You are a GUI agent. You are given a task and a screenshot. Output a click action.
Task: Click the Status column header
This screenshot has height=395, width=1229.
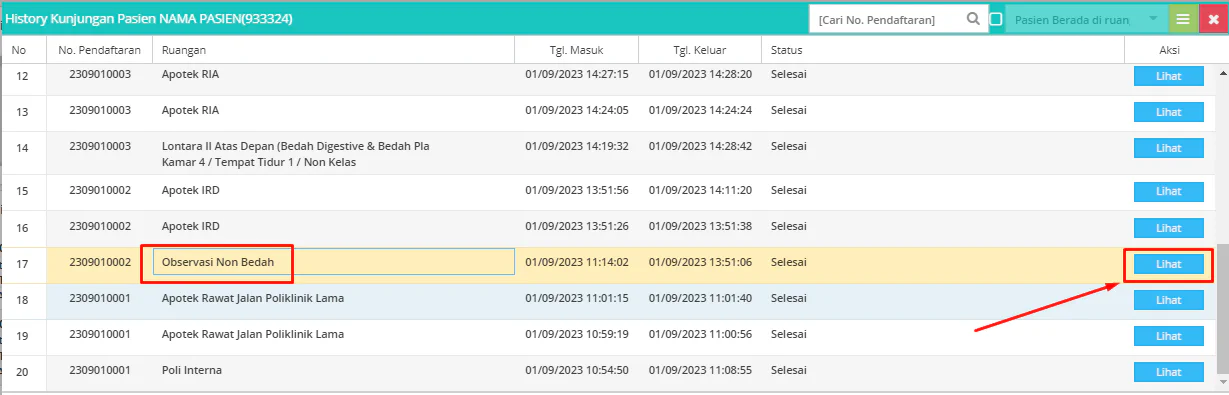pyautogui.click(x=942, y=50)
